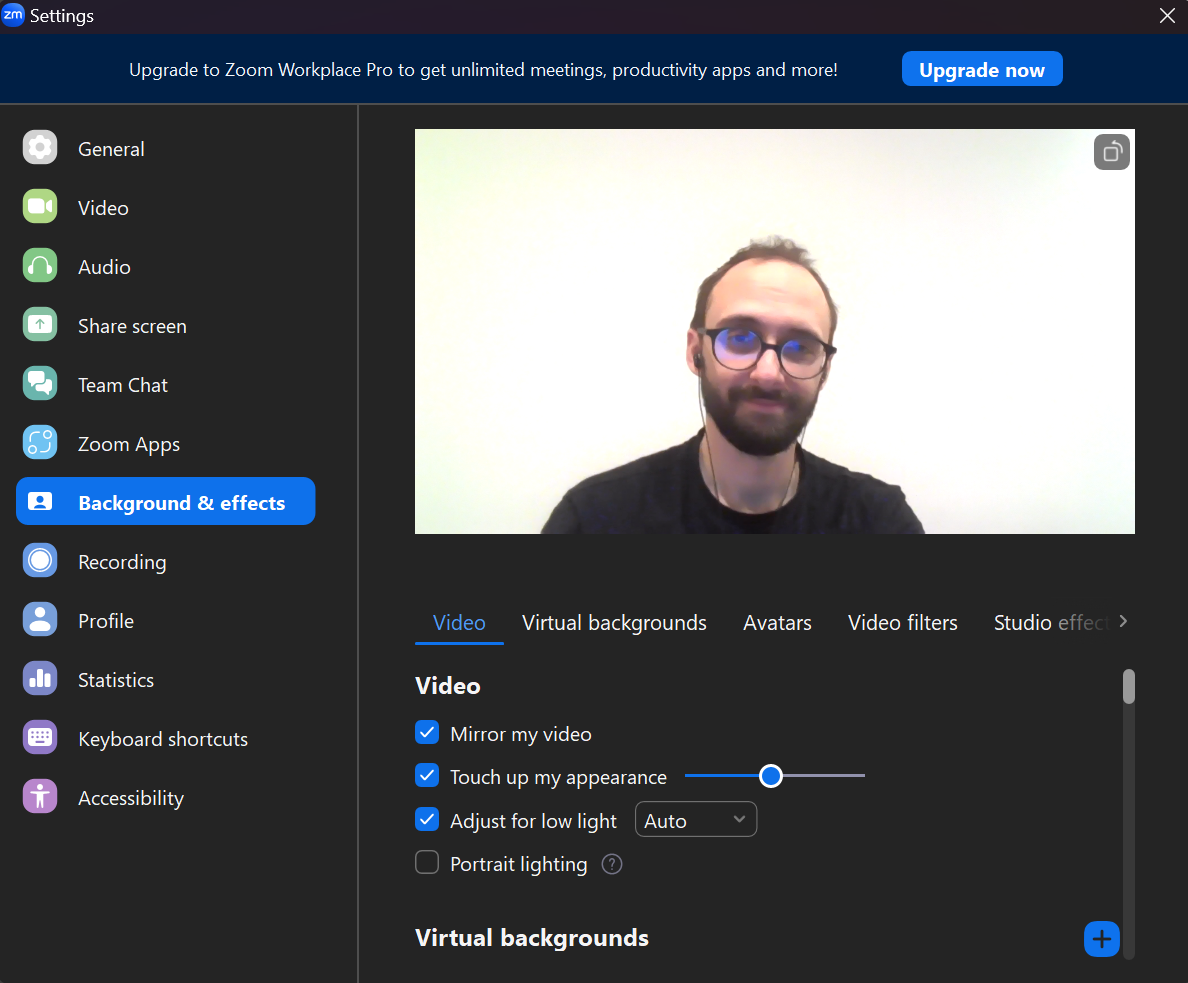Click the camera video preview
The height and width of the screenshot is (983, 1188).
pos(774,331)
